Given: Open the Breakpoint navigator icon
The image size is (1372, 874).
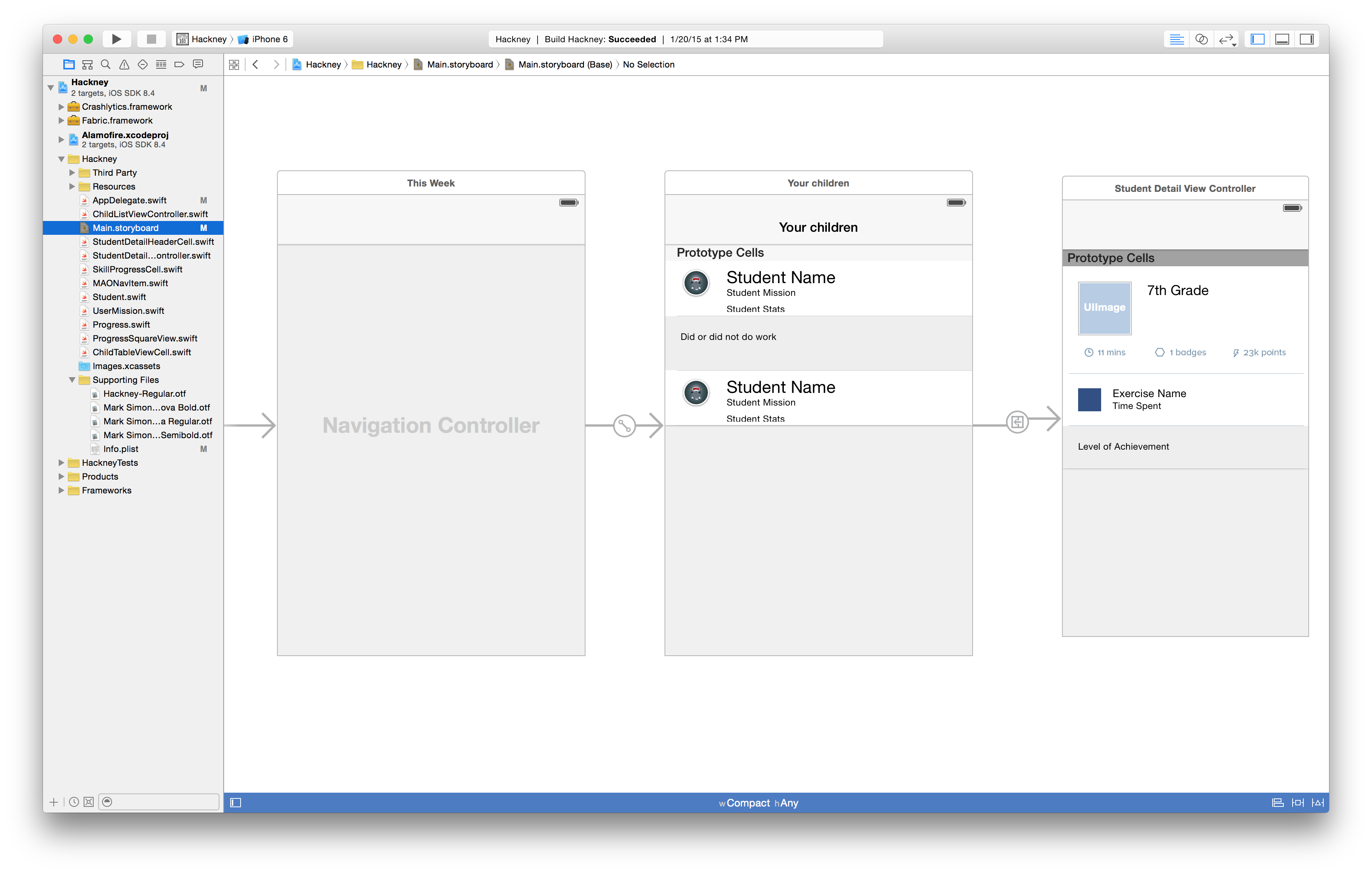Looking at the screenshot, I should [x=180, y=64].
